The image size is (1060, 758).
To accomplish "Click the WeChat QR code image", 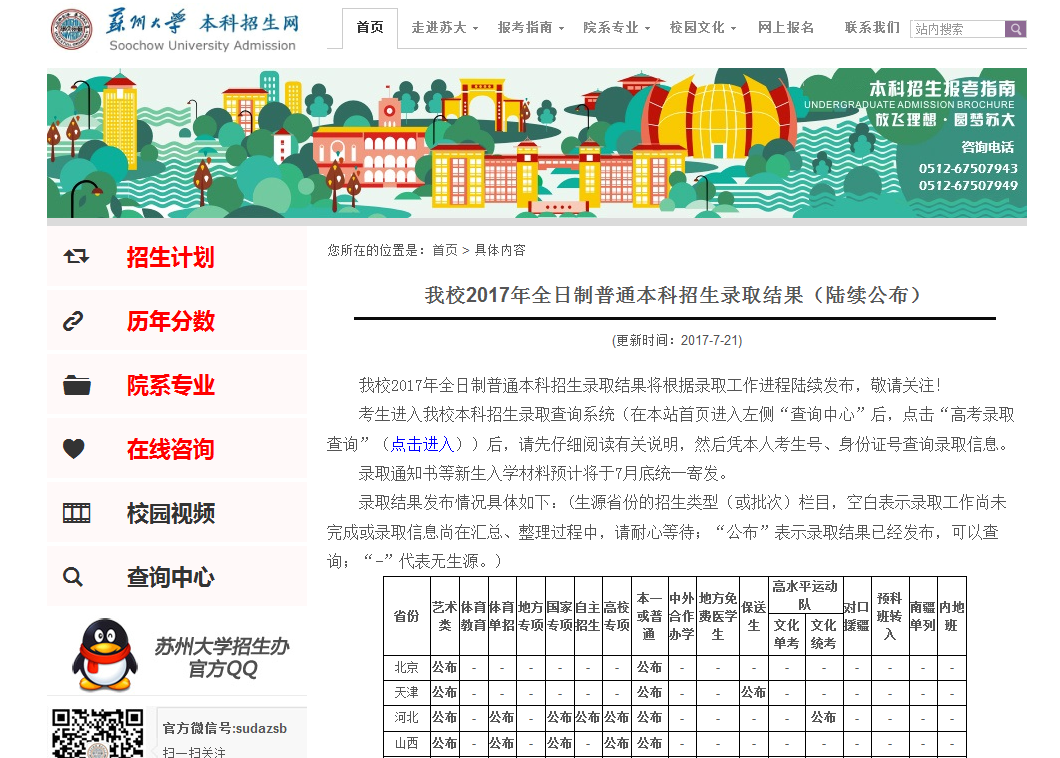I will (x=97, y=733).
